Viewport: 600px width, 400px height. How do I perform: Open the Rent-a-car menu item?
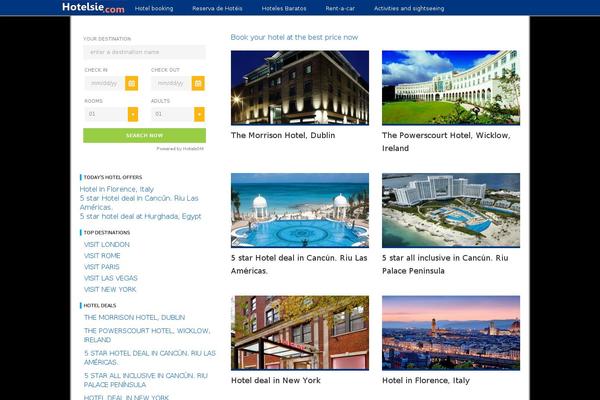pos(340,8)
